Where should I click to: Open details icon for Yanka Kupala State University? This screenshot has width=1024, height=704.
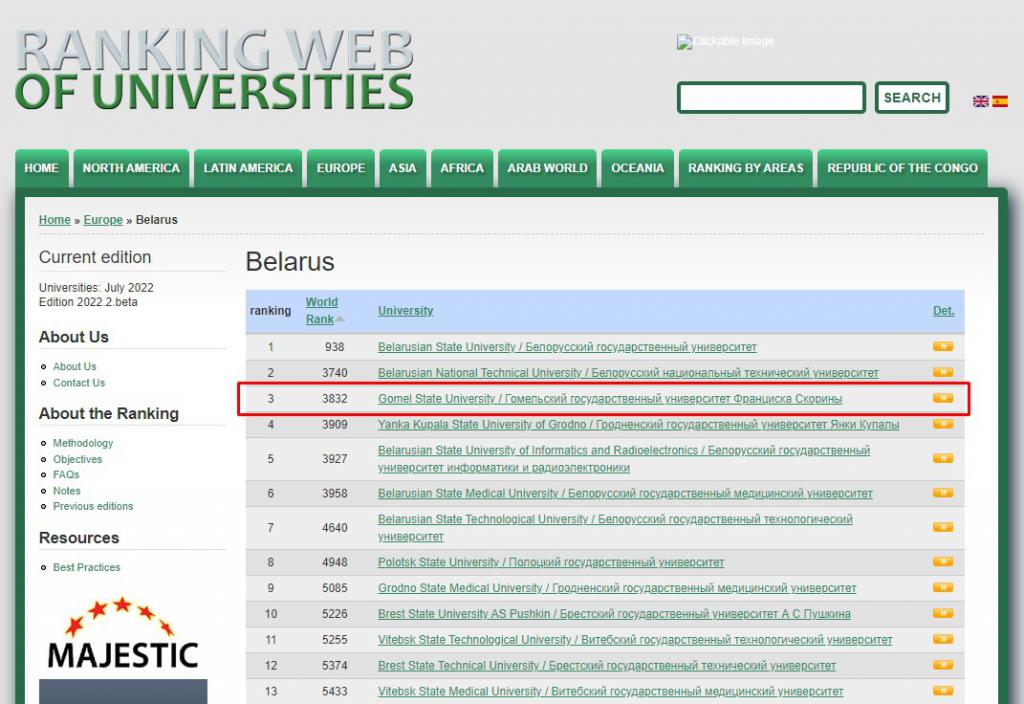click(942, 424)
